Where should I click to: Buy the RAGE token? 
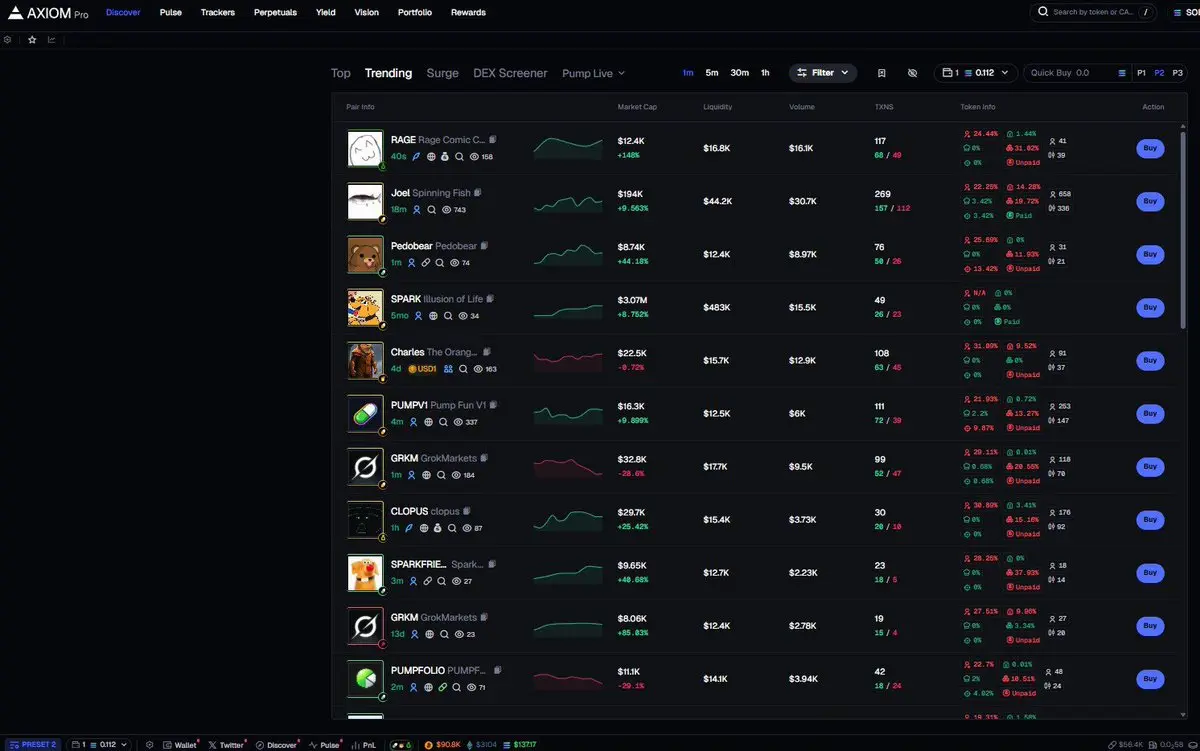[x=1150, y=148]
